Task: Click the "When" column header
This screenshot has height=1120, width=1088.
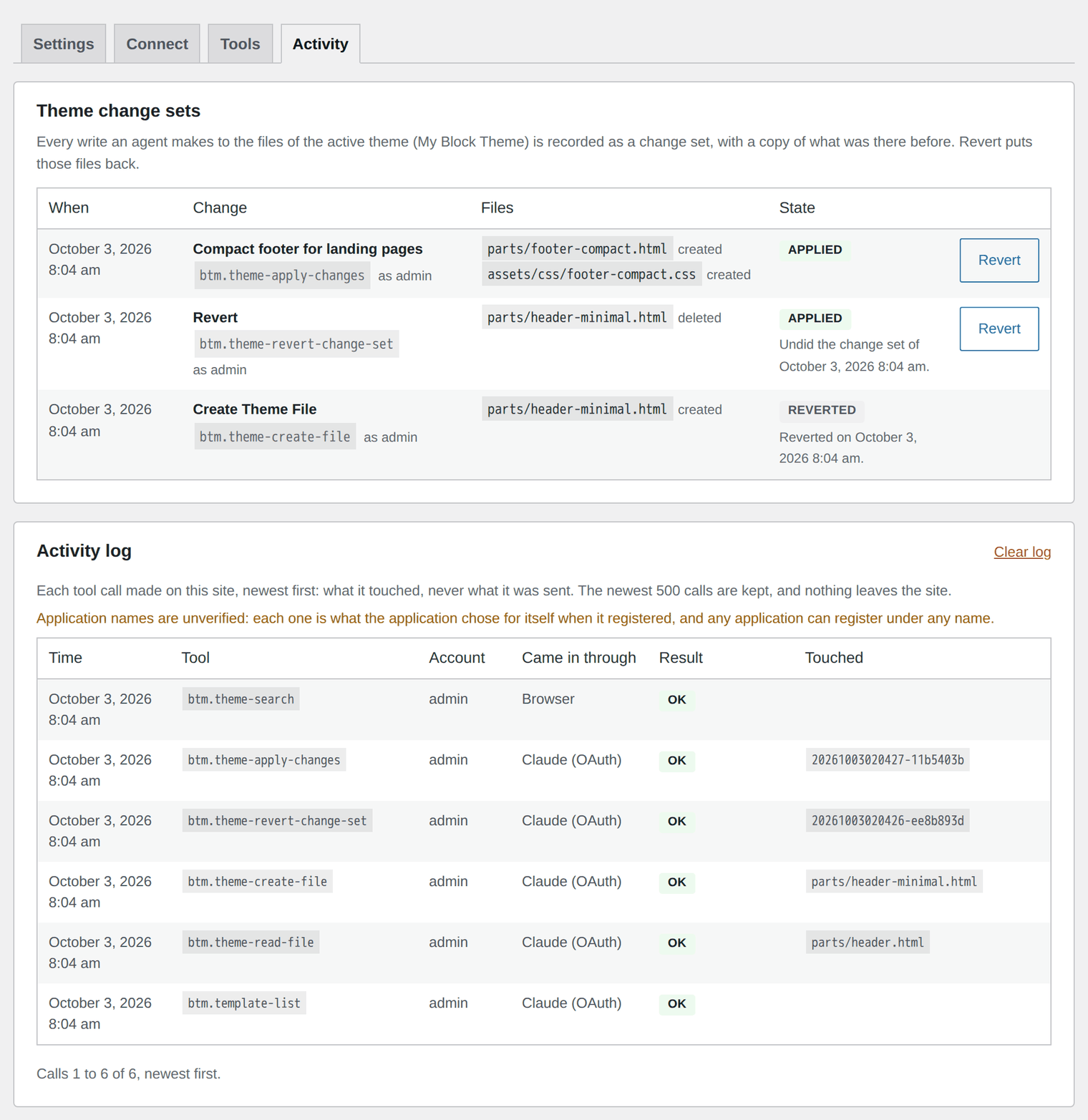Action: pyautogui.click(x=69, y=208)
